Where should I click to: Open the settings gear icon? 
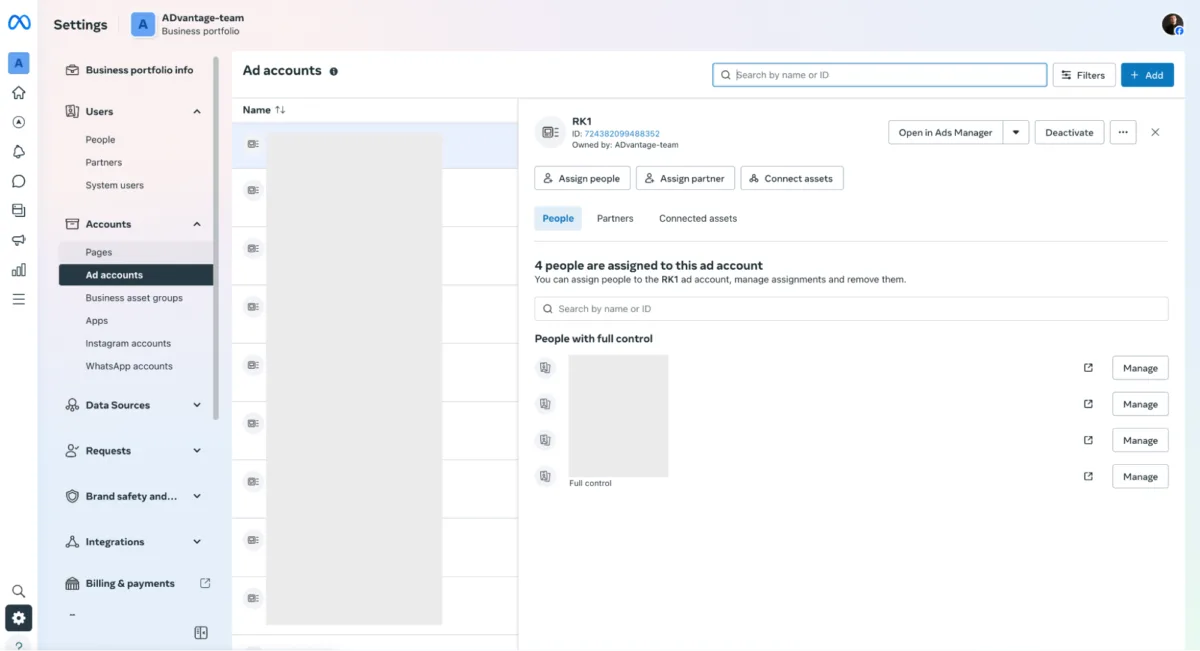click(x=18, y=618)
